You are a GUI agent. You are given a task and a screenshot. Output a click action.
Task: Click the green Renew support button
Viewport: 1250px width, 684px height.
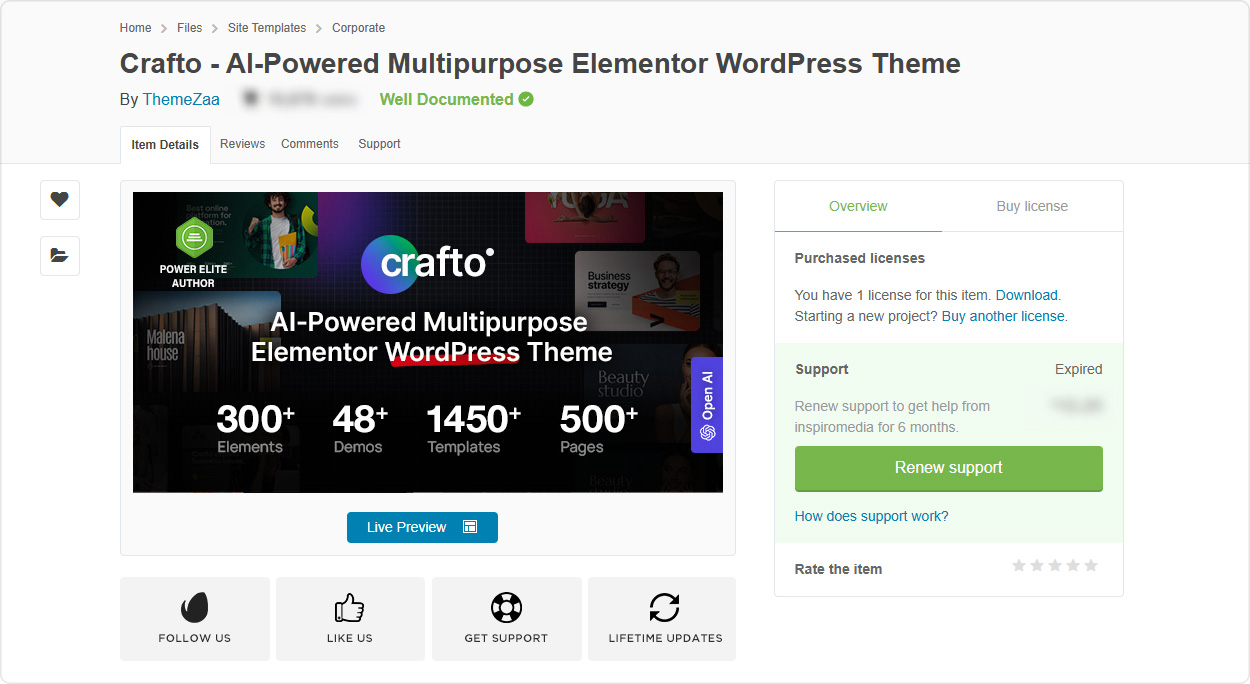(x=949, y=468)
